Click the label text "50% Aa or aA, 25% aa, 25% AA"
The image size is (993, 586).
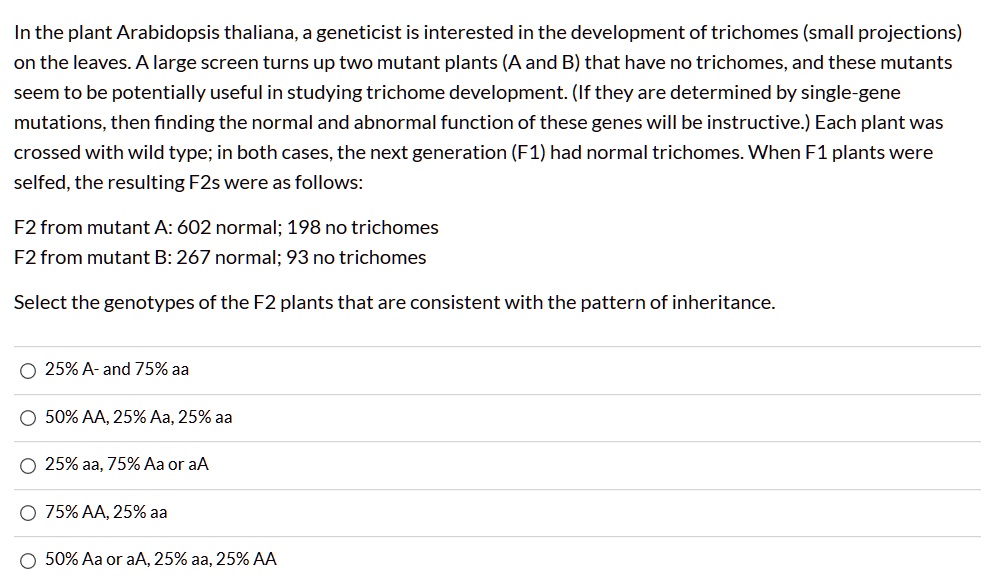click(x=161, y=559)
